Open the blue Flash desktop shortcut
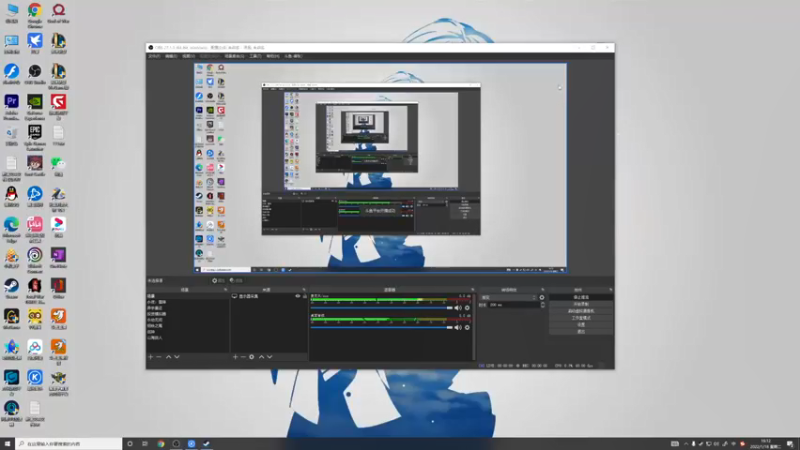The height and width of the screenshot is (450, 800). coord(11,74)
